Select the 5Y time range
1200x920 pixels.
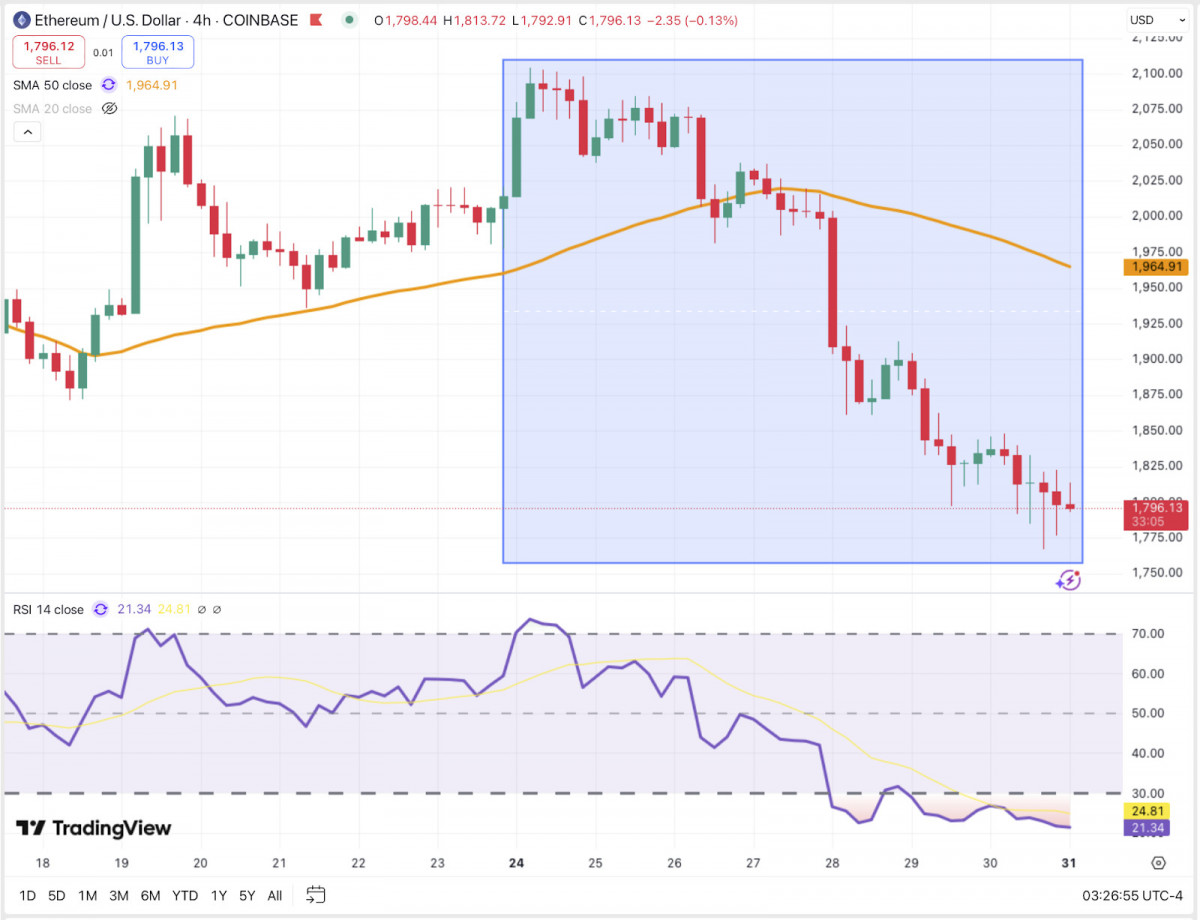[x=247, y=895]
